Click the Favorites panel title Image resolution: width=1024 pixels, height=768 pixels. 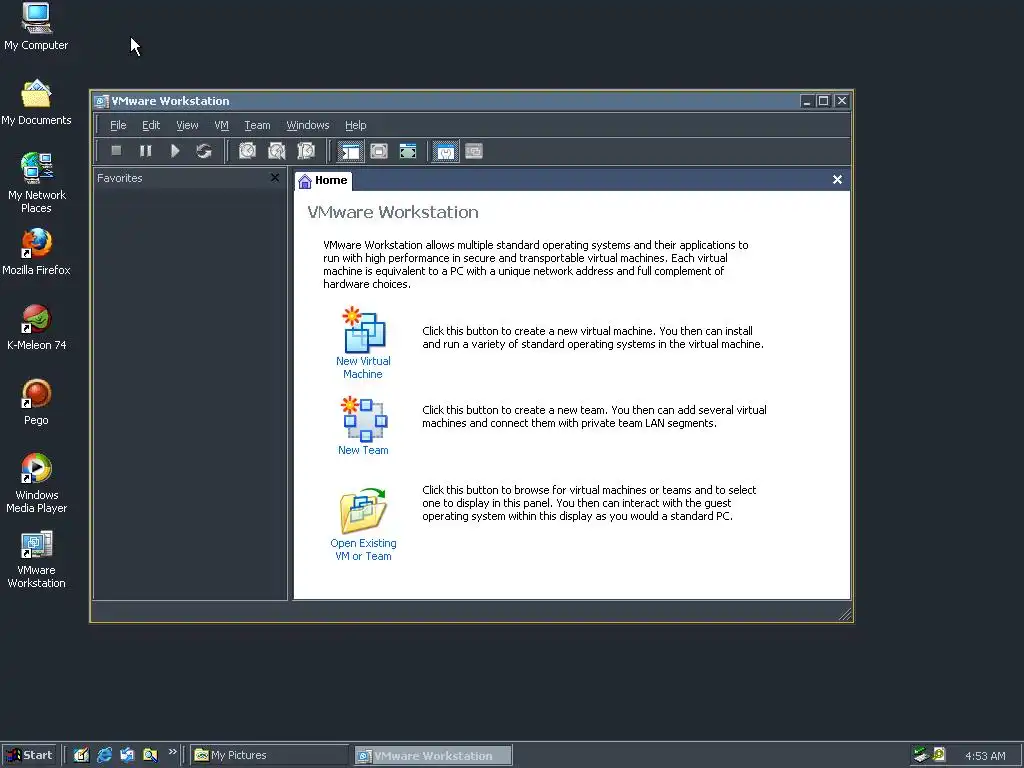pyautogui.click(x=120, y=178)
